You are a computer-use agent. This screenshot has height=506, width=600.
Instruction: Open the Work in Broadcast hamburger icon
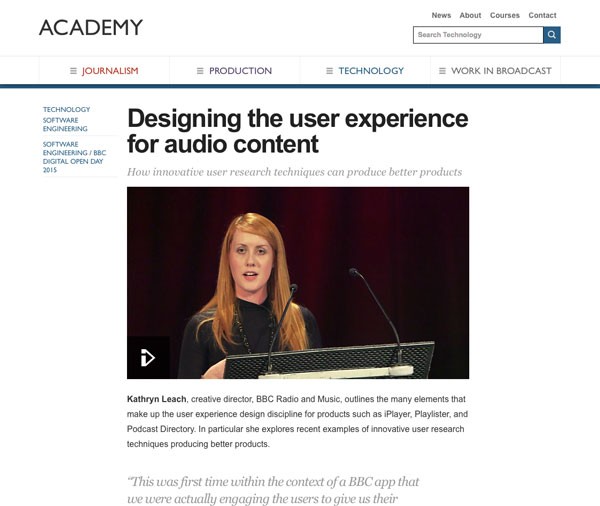tap(442, 71)
